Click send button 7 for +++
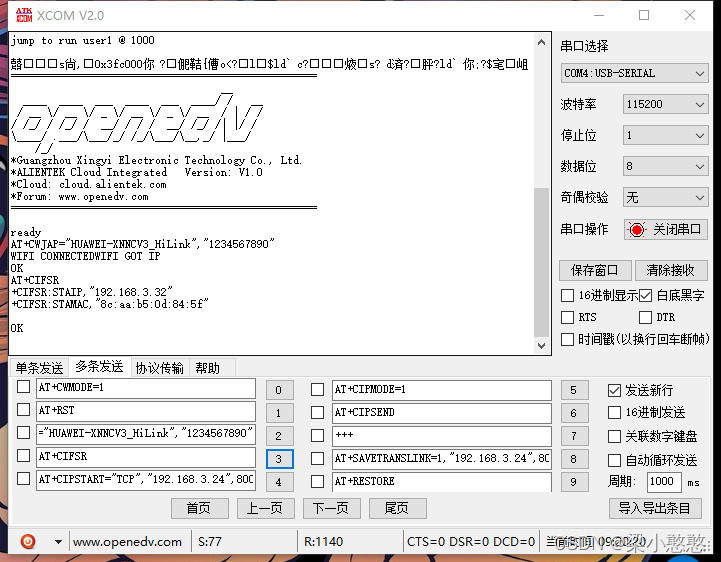721x562 pixels. tap(574, 436)
